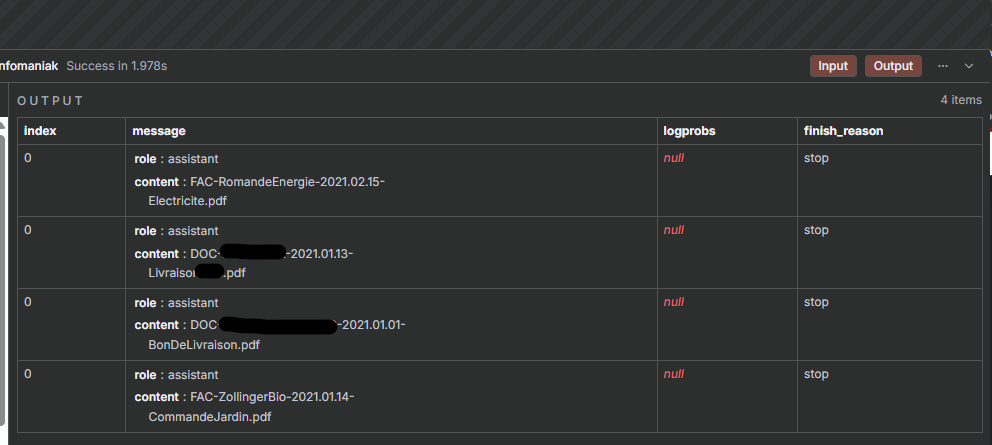Image resolution: width=992 pixels, height=445 pixels.
Task: Open the three-dots more options menu
Action: tap(942, 66)
